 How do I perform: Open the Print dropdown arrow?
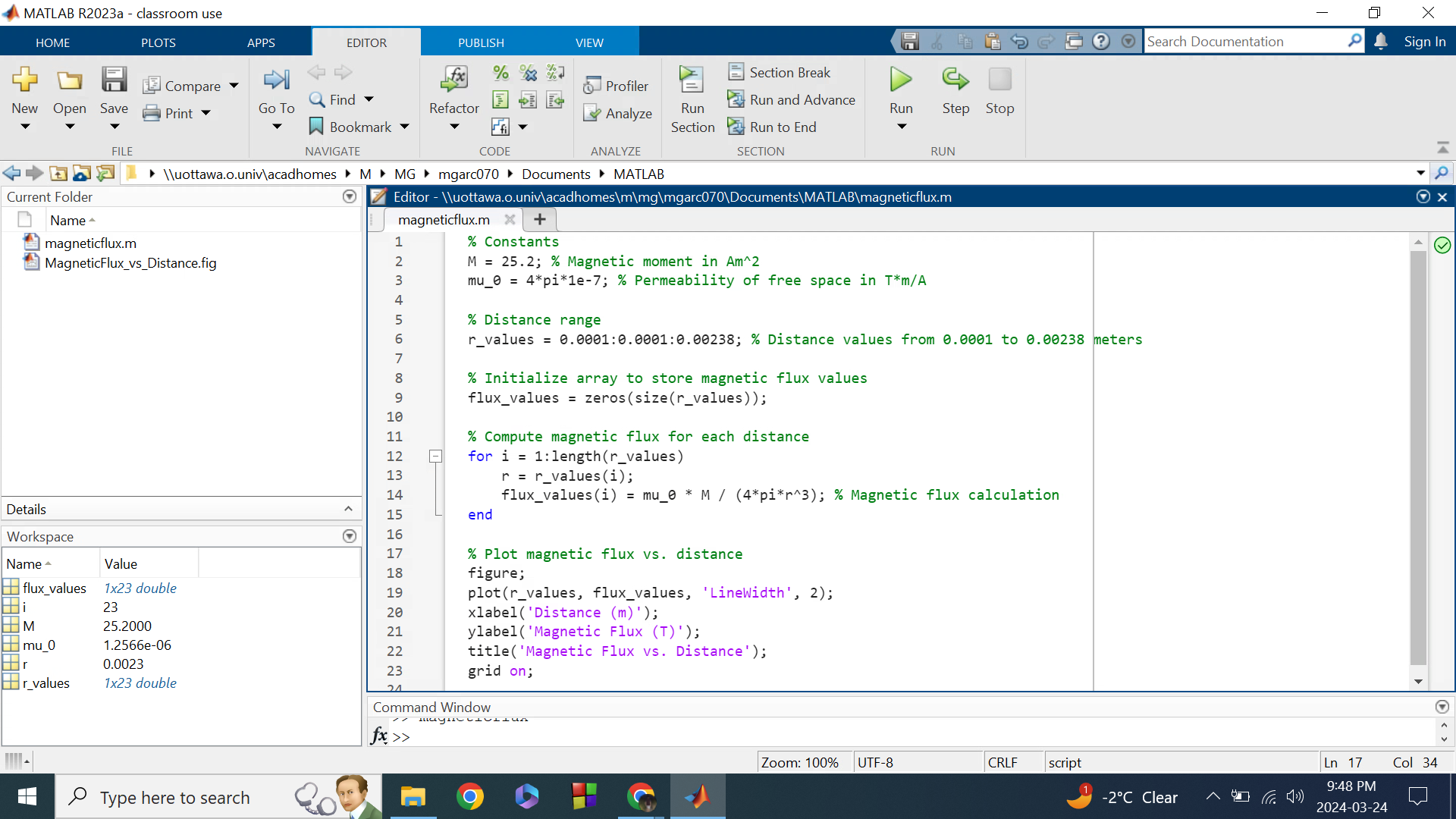point(206,113)
